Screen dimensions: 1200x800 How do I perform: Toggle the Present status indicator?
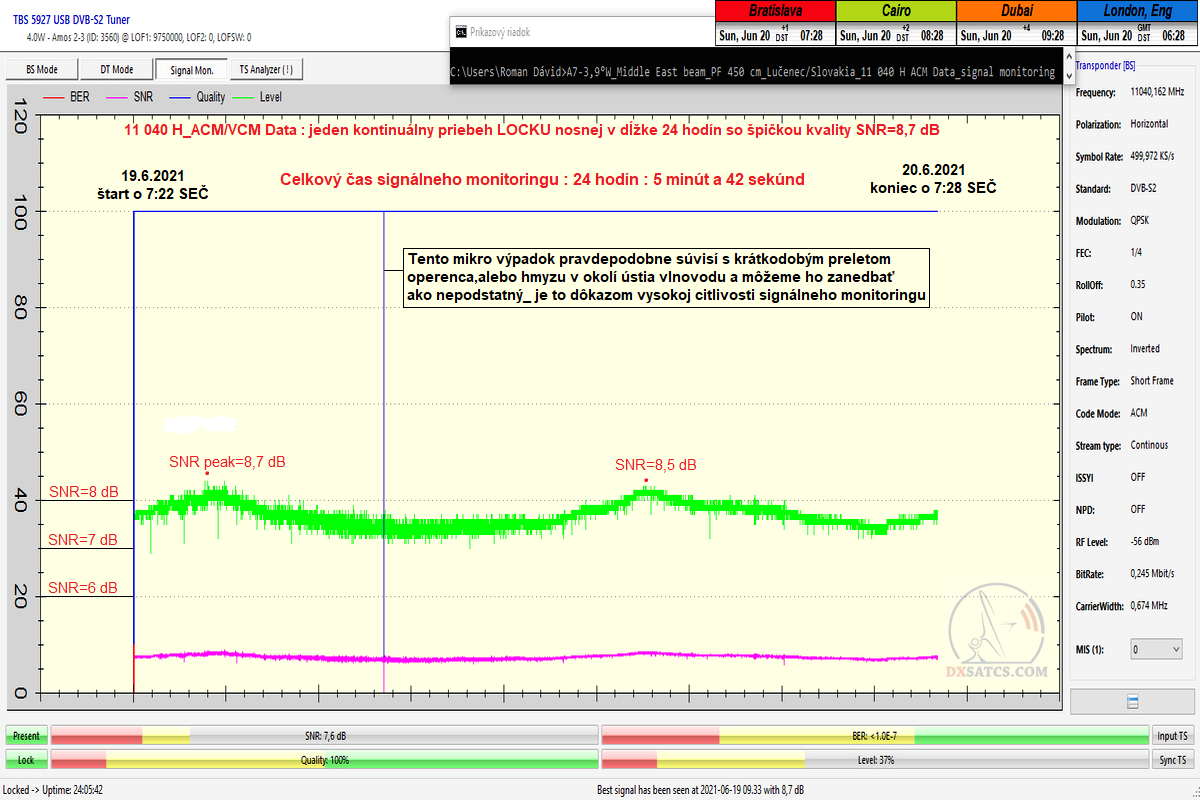pos(26,736)
